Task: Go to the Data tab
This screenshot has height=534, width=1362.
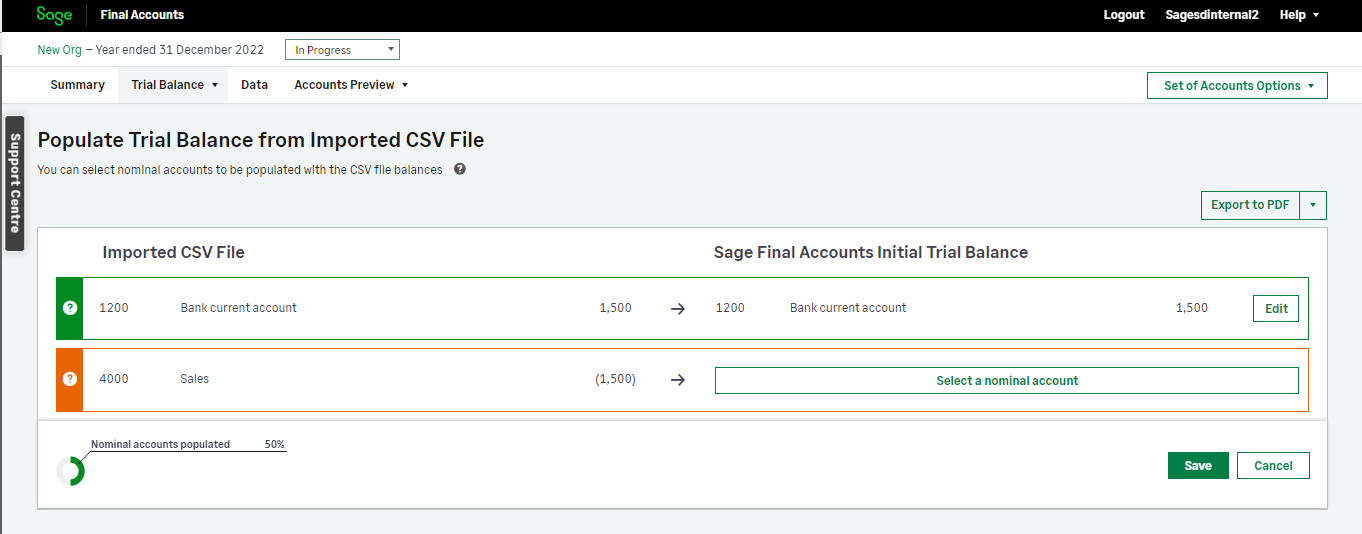Action: tap(254, 85)
